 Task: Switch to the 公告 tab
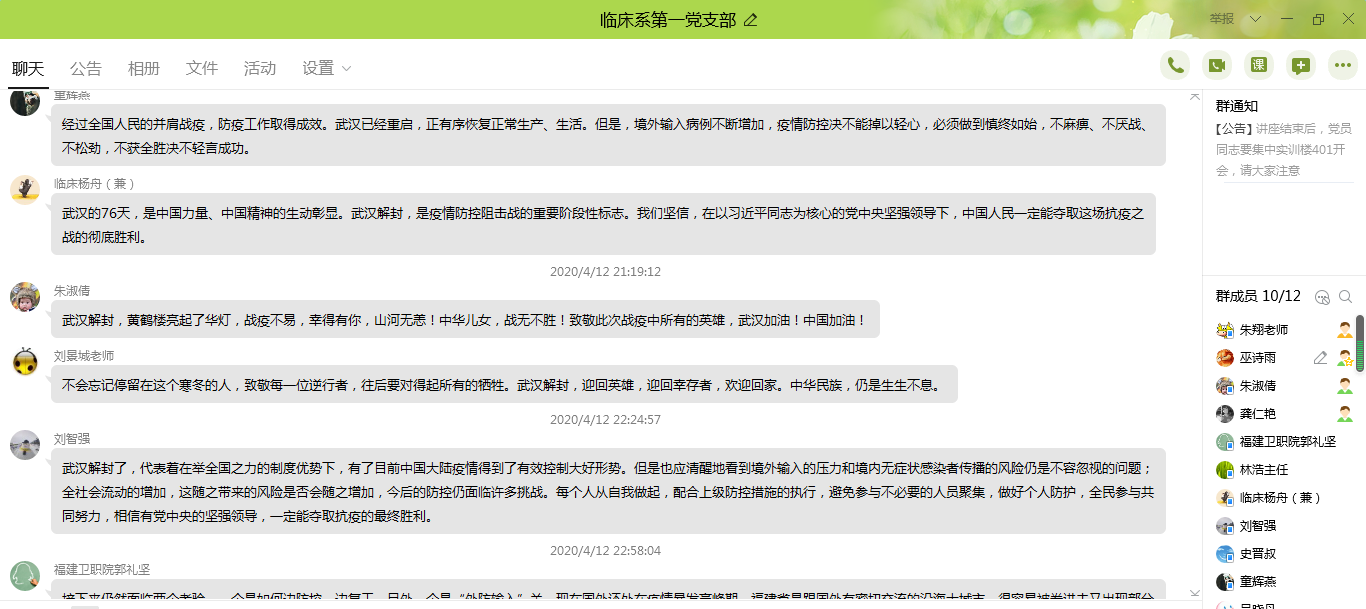[x=86, y=68]
